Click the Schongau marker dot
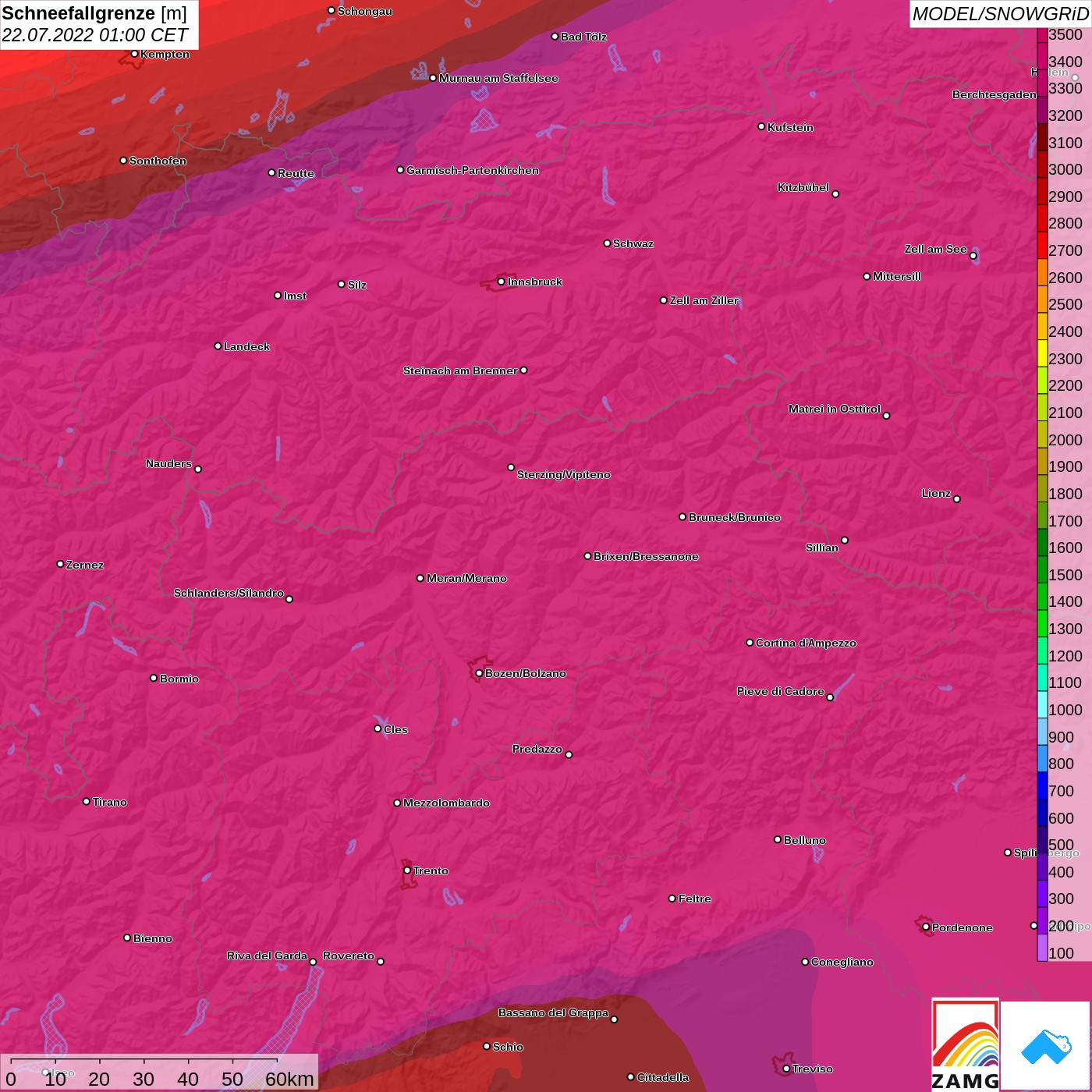The image size is (1092, 1092). click(x=331, y=10)
